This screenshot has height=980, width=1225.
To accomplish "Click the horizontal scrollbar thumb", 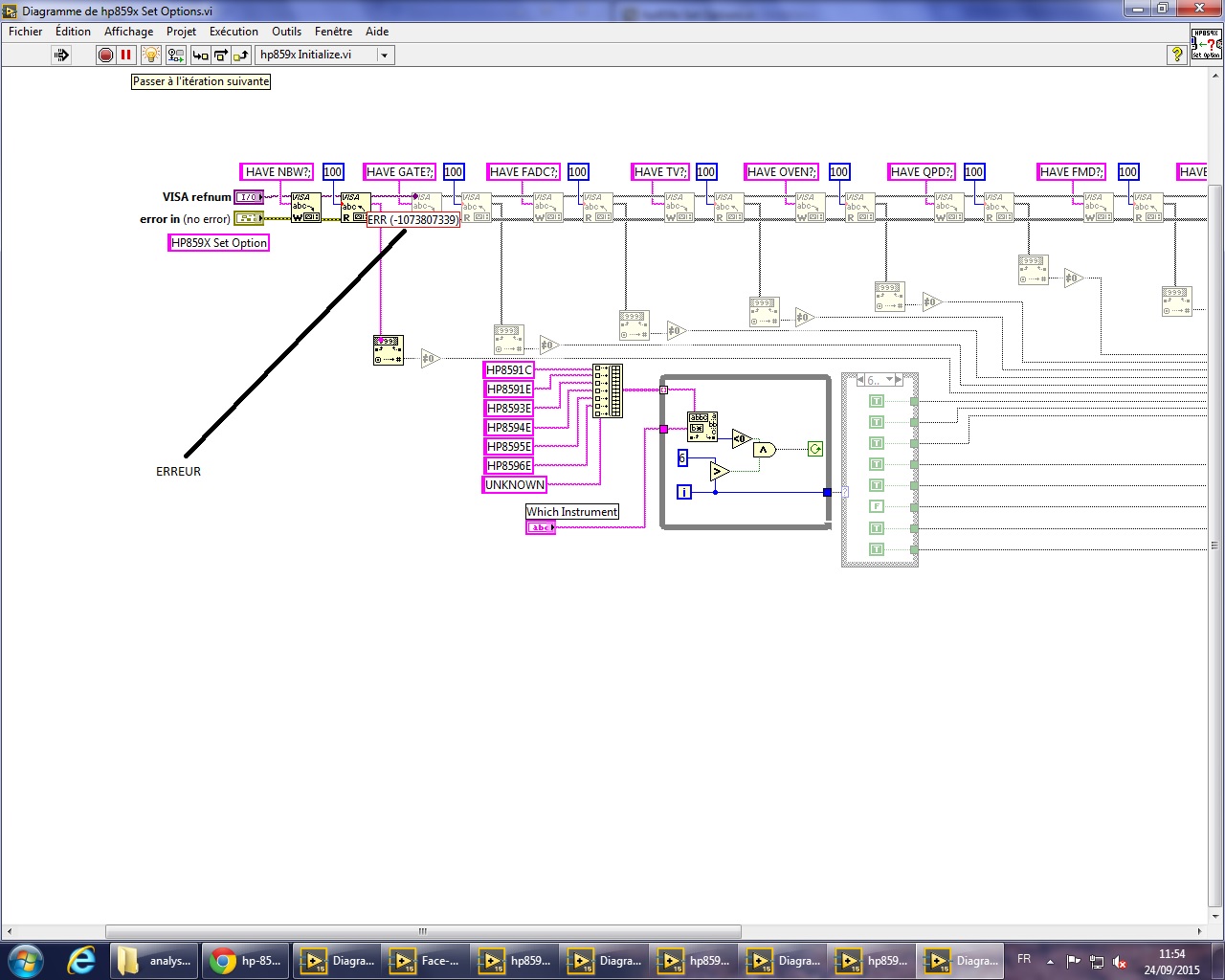I will pos(423,931).
